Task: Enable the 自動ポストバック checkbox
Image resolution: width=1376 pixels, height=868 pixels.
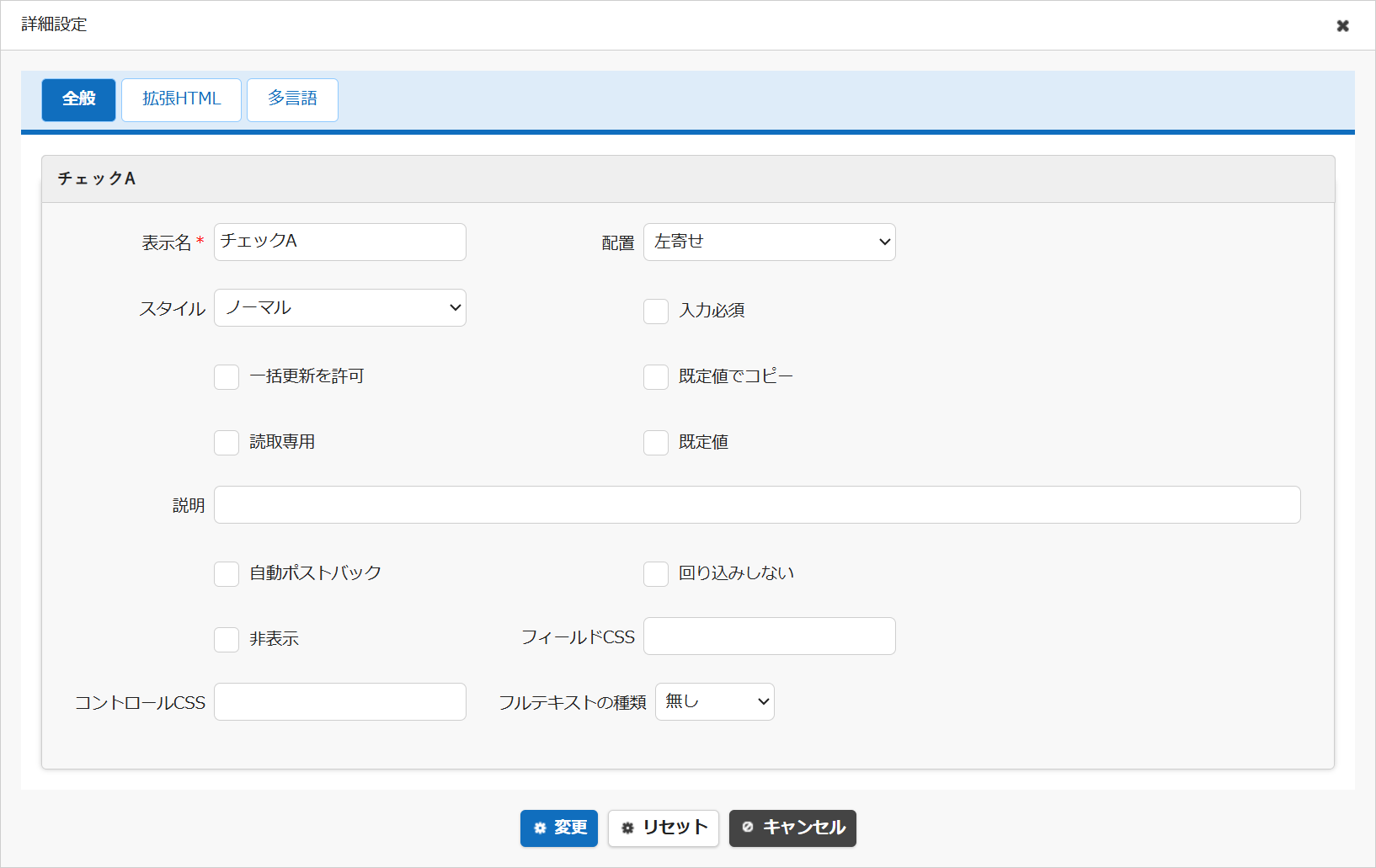Action: point(227,574)
